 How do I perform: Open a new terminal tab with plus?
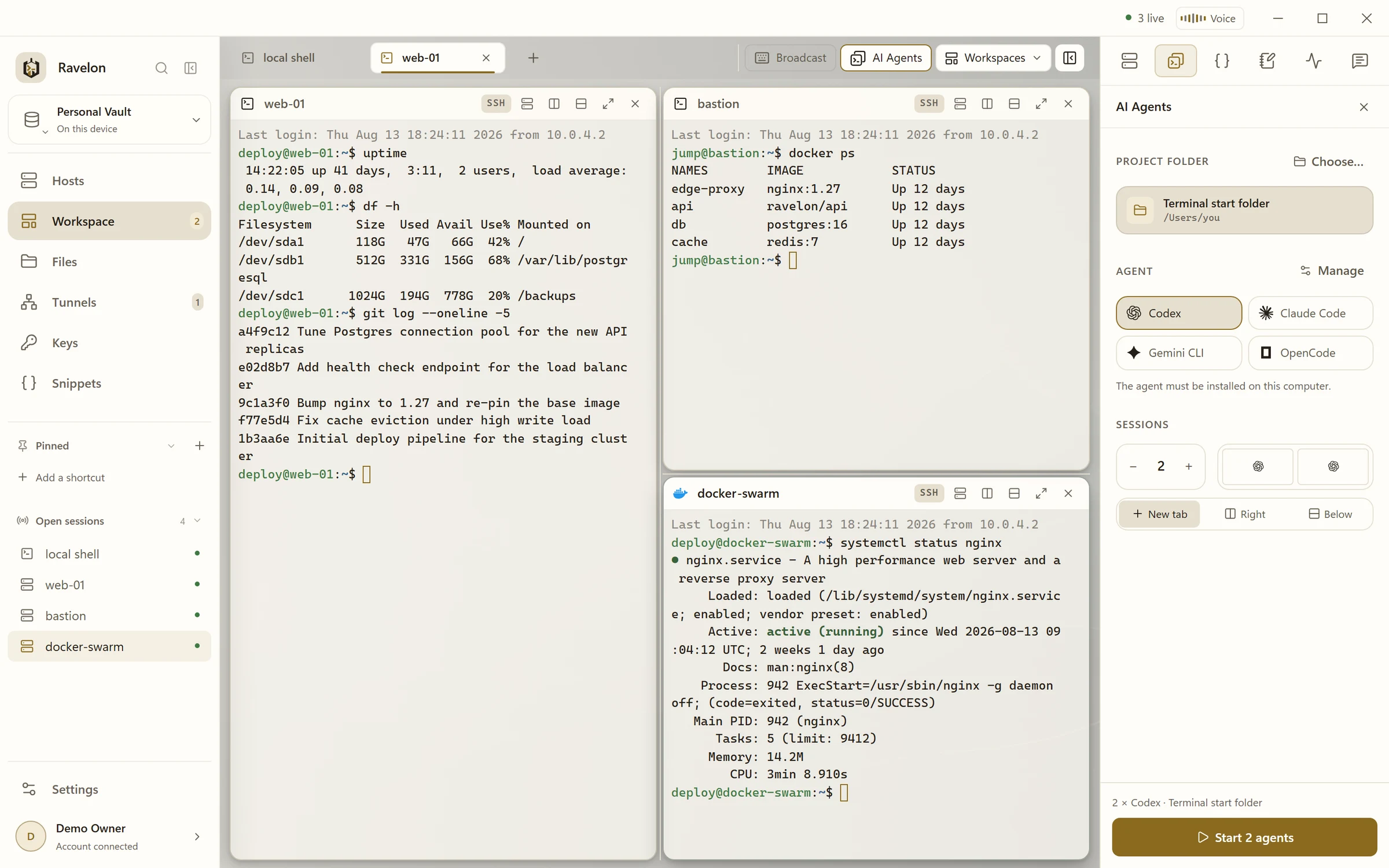533,58
